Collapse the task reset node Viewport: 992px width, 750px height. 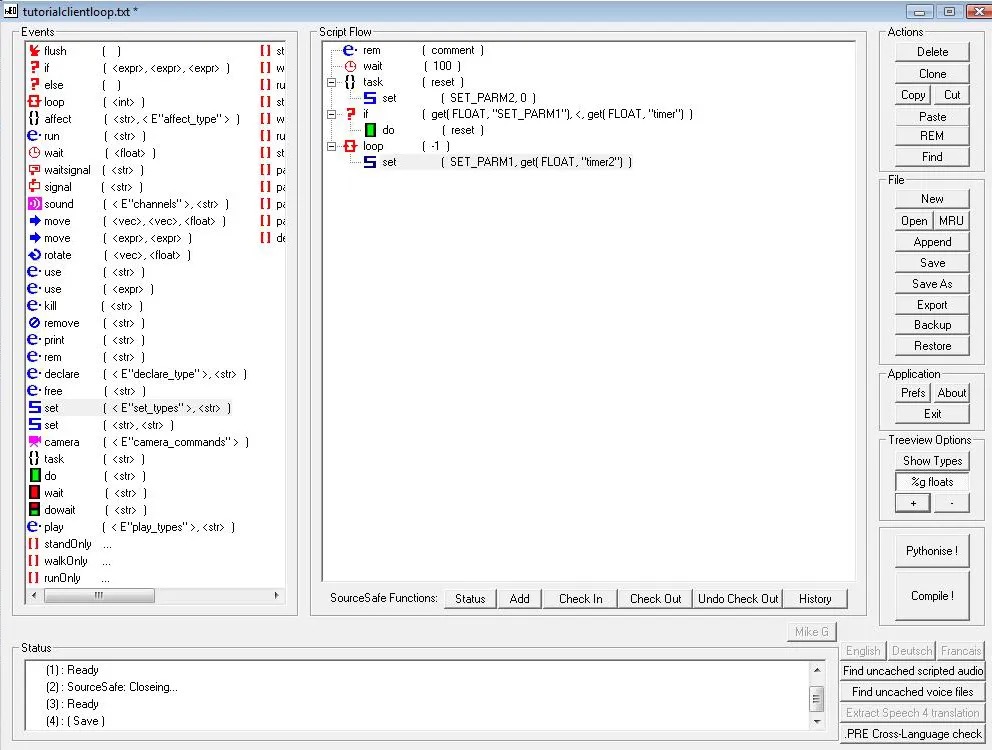tap(332, 82)
